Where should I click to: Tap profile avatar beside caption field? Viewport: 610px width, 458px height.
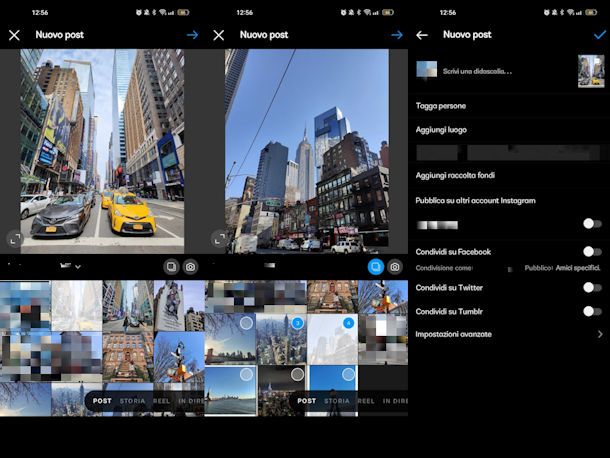coord(426,70)
